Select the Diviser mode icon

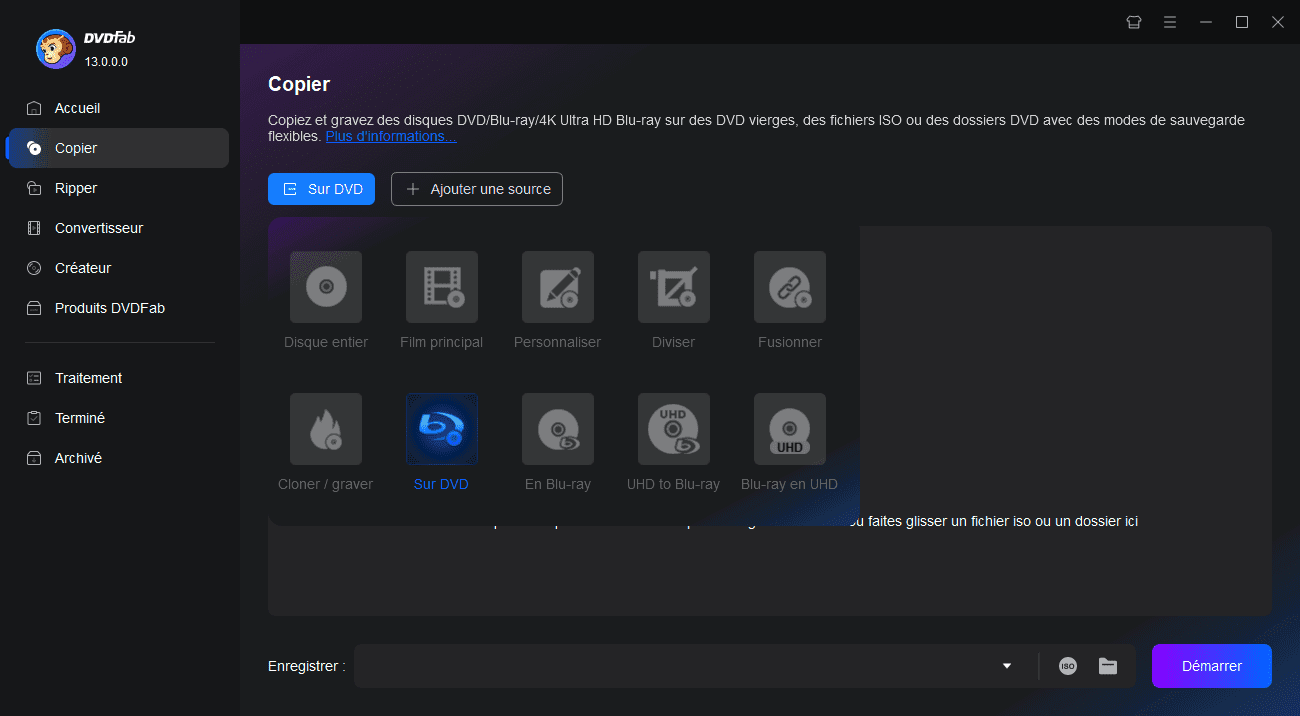pos(674,287)
